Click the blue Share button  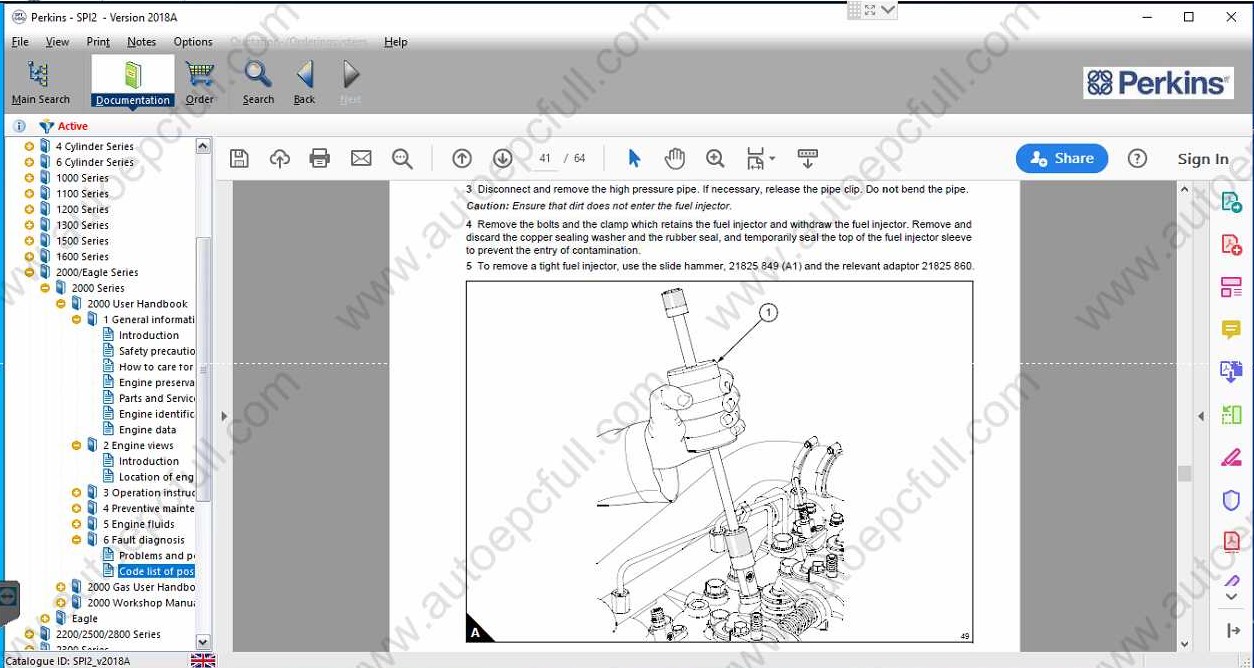tap(1062, 158)
